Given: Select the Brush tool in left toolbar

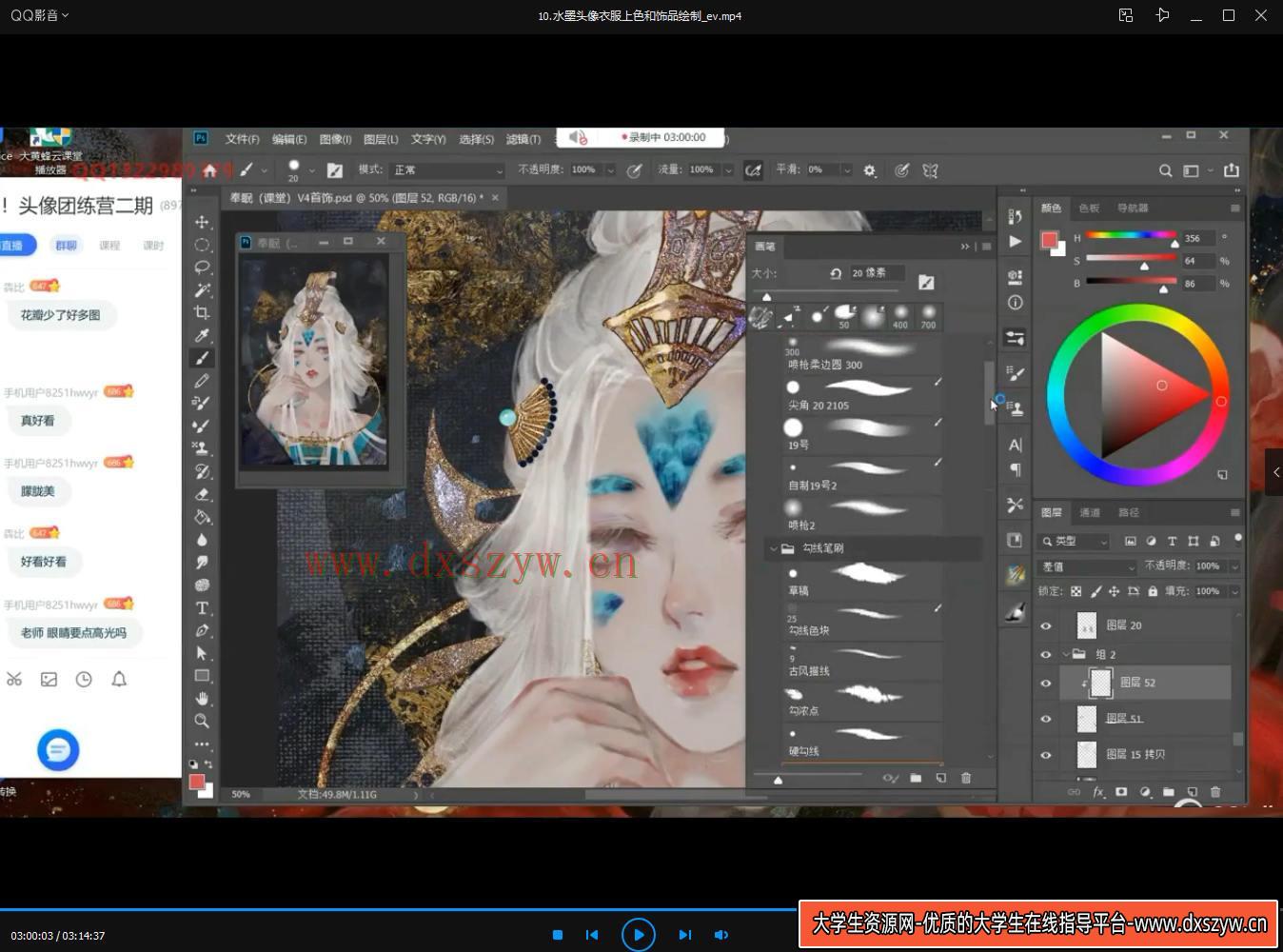Looking at the screenshot, I should 202,358.
